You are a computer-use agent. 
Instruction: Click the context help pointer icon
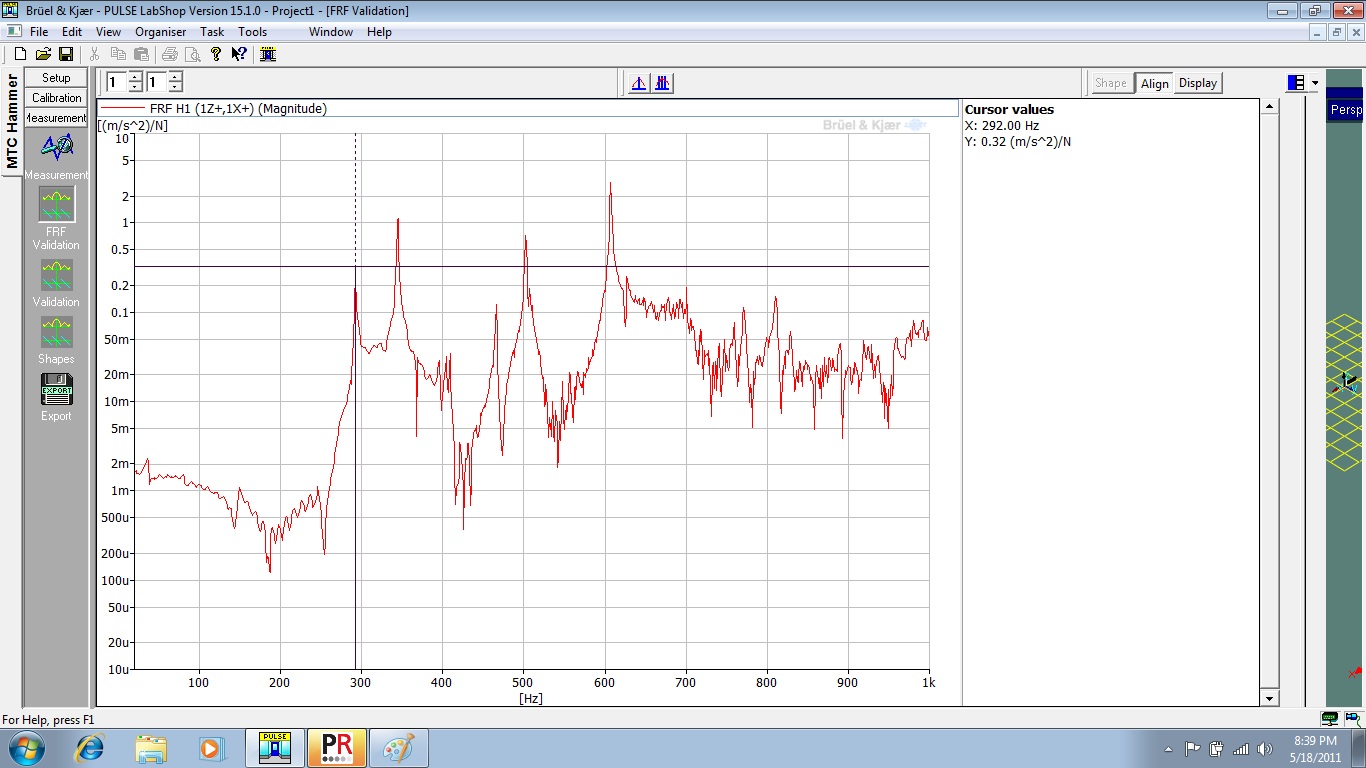coord(238,54)
